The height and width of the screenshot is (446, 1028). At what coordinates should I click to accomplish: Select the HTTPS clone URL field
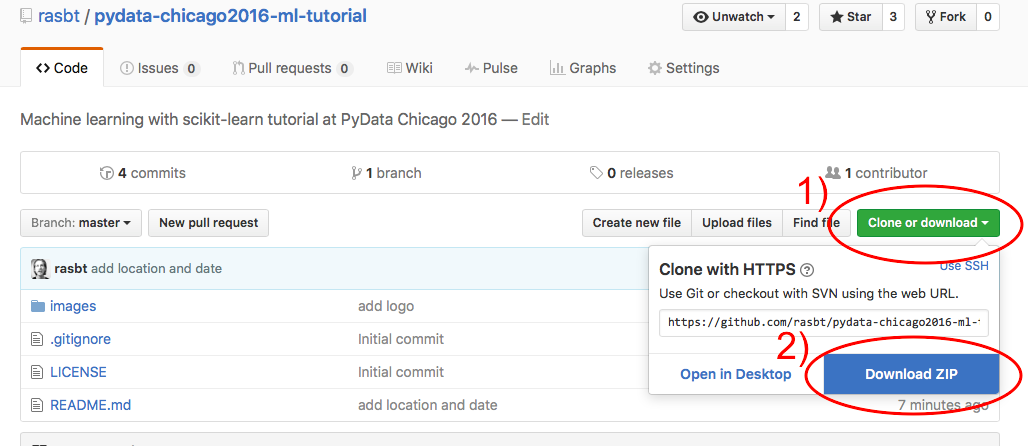pyautogui.click(x=824, y=323)
